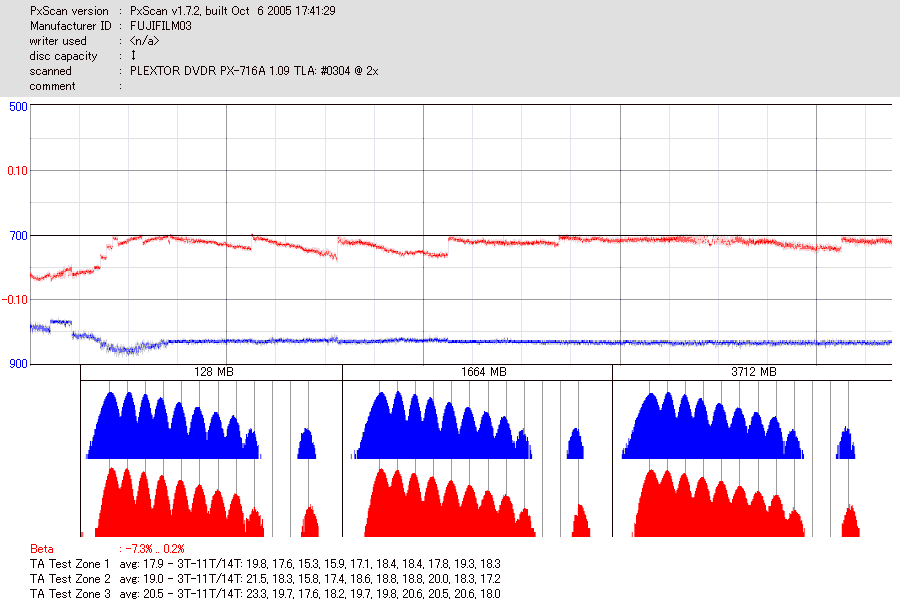
Task: Click the blue 500 axis label
Action: [18, 107]
